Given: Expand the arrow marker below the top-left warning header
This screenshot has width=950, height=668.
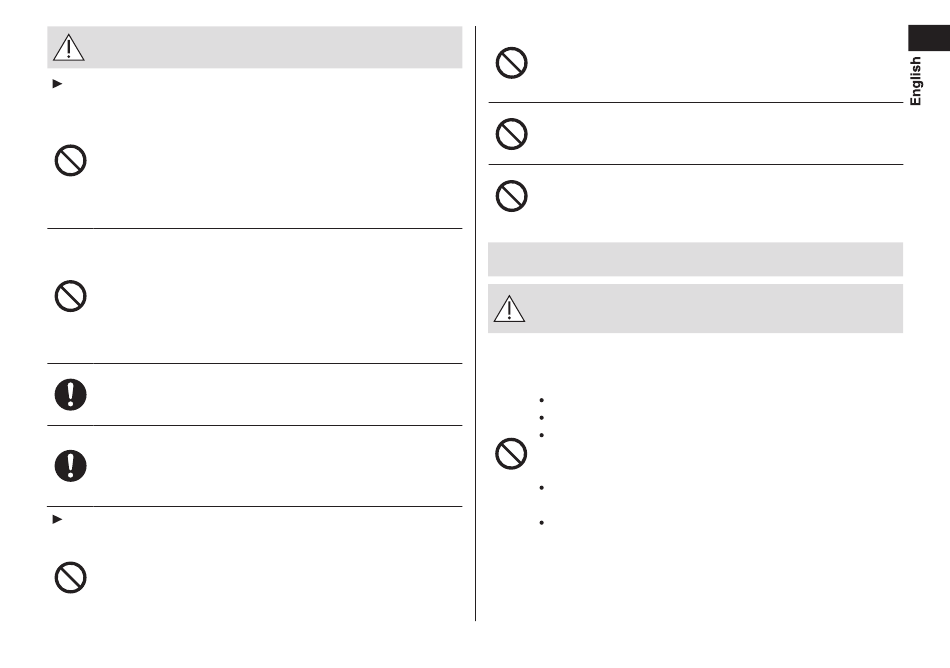Looking at the screenshot, I should click(x=58, y=84).
